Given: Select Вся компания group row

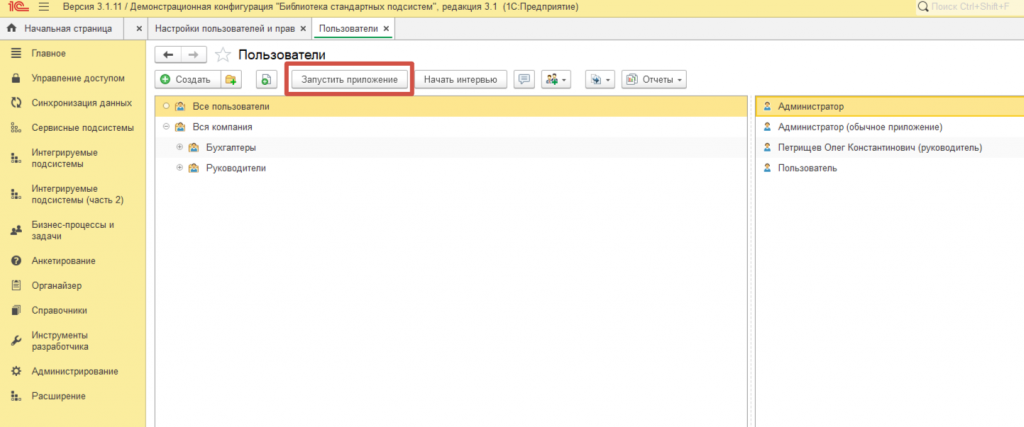Looking at the screenshot, I should 451,127.
